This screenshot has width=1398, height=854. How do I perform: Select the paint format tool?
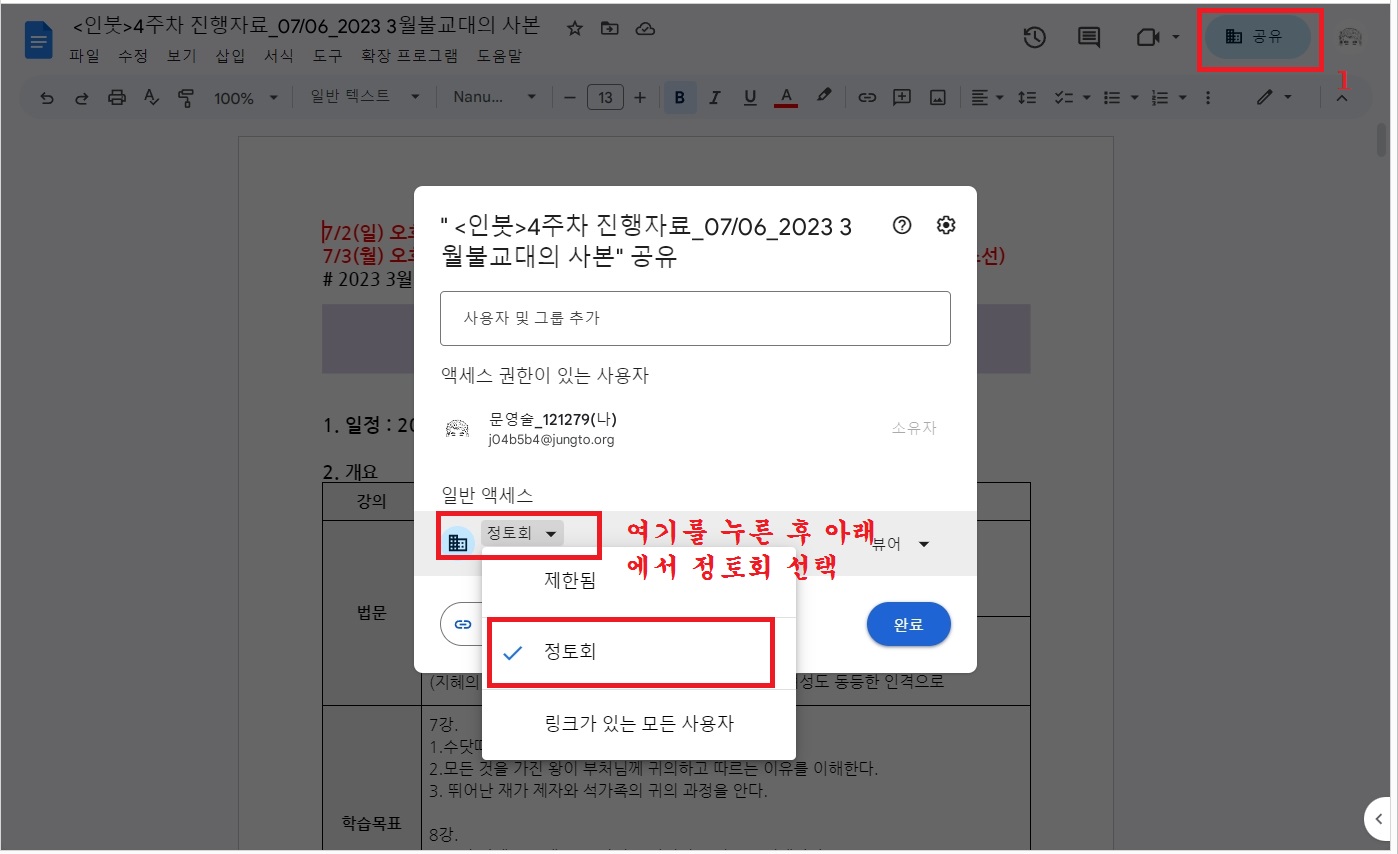point(185,97)
